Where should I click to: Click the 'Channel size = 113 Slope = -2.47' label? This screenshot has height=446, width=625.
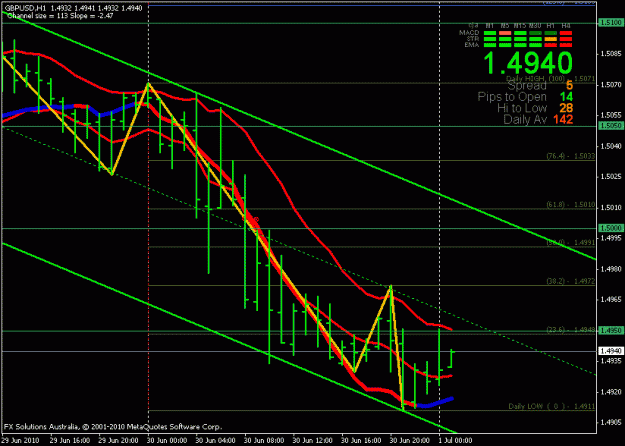(x=60, y=16)
